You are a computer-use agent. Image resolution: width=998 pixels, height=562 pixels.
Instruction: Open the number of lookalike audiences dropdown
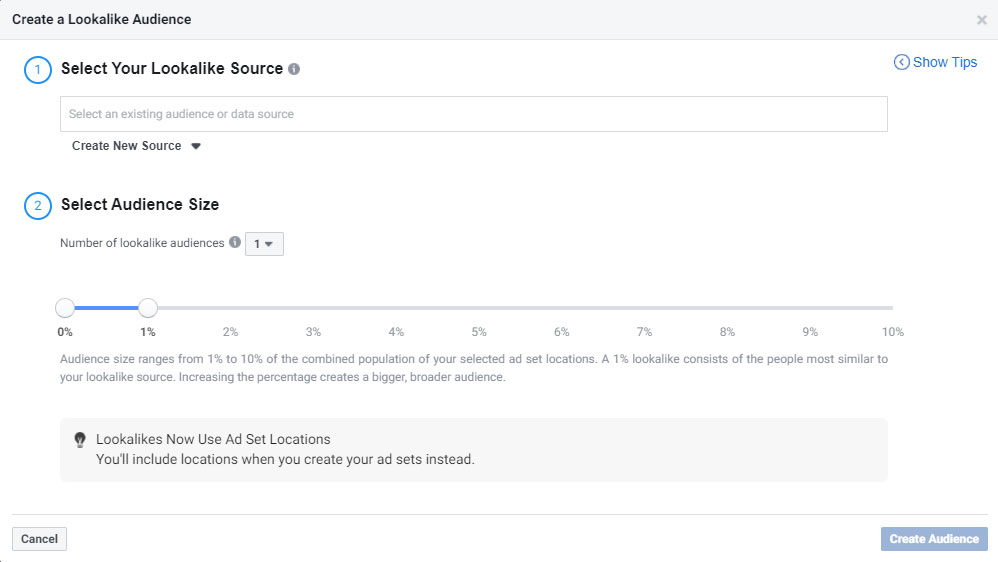tap(264, 244)
